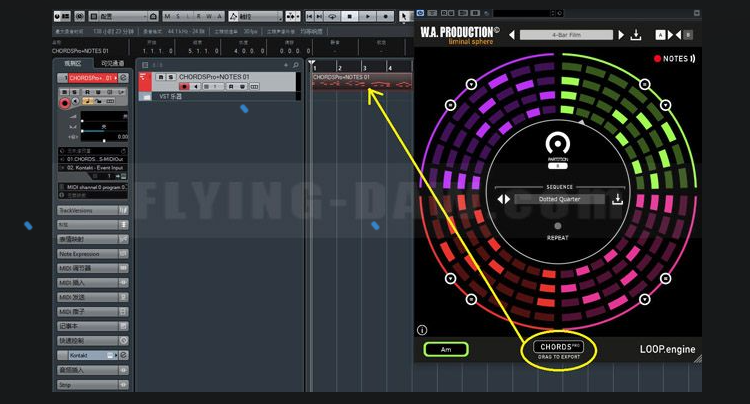Save preset with the top download icon
This screenshot has height=404, width=750.
click(x=636, y=35)
